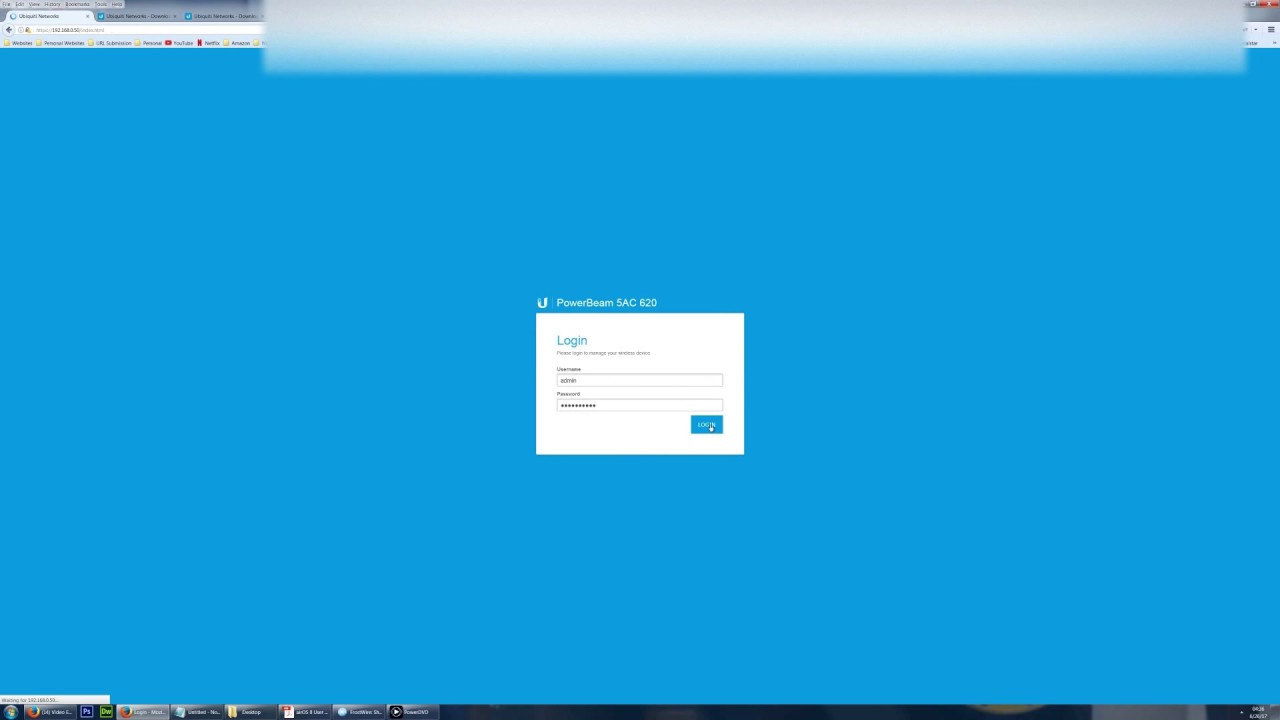Open the Desktop folder taskbar item
The height and width of the screenshot is (720, 1280).
coord(250,712)
